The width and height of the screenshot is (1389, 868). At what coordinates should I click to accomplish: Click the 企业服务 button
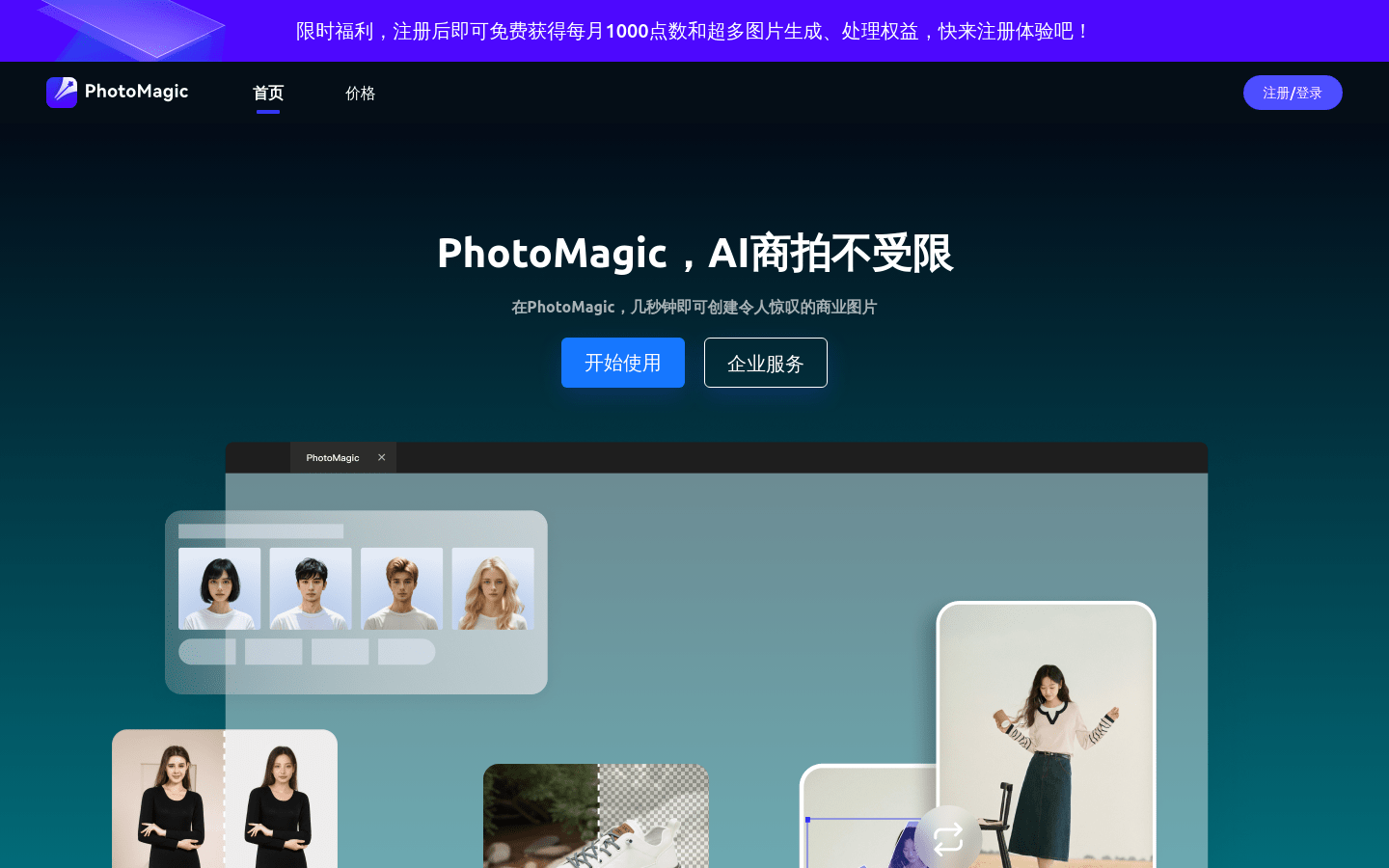[766, 363]
